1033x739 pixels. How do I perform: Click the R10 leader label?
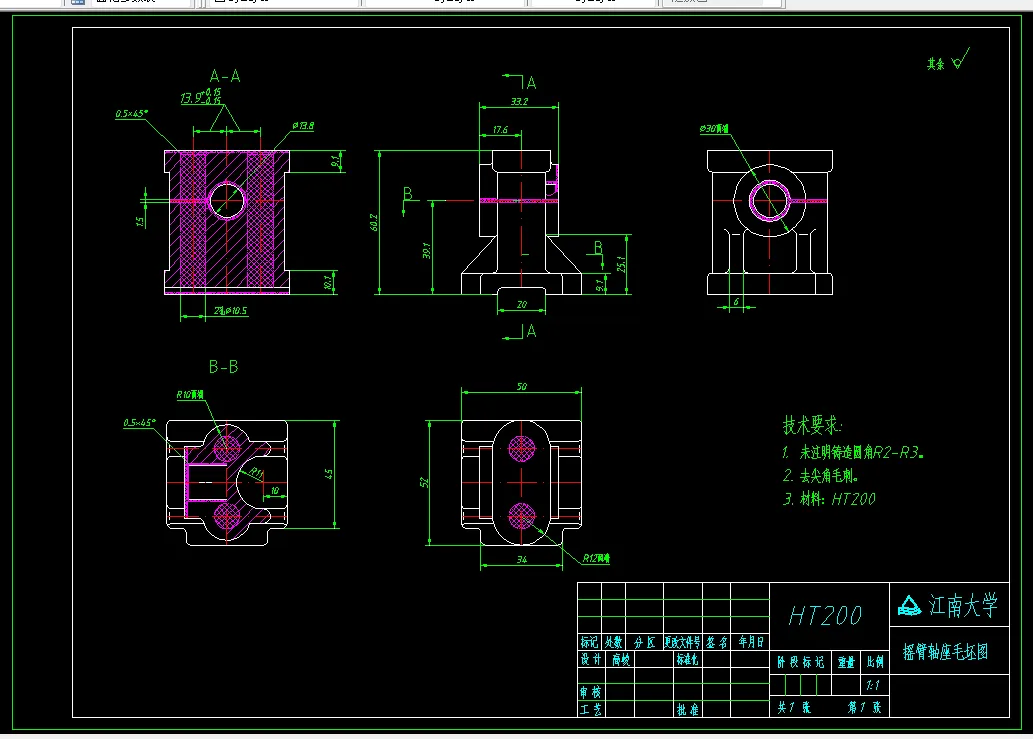pos(190,395)
